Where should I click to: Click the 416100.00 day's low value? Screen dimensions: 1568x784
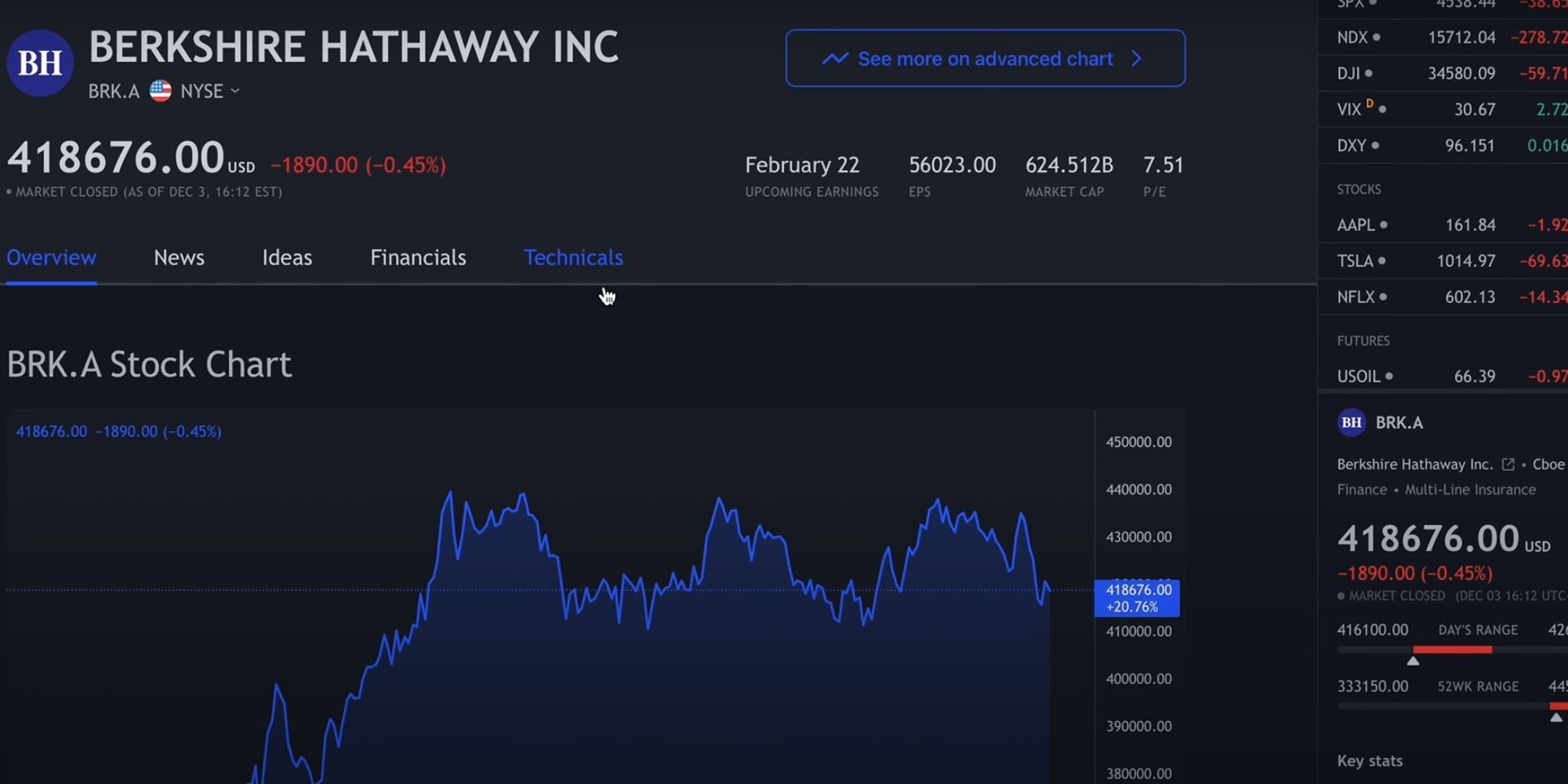coord(1372,630)
